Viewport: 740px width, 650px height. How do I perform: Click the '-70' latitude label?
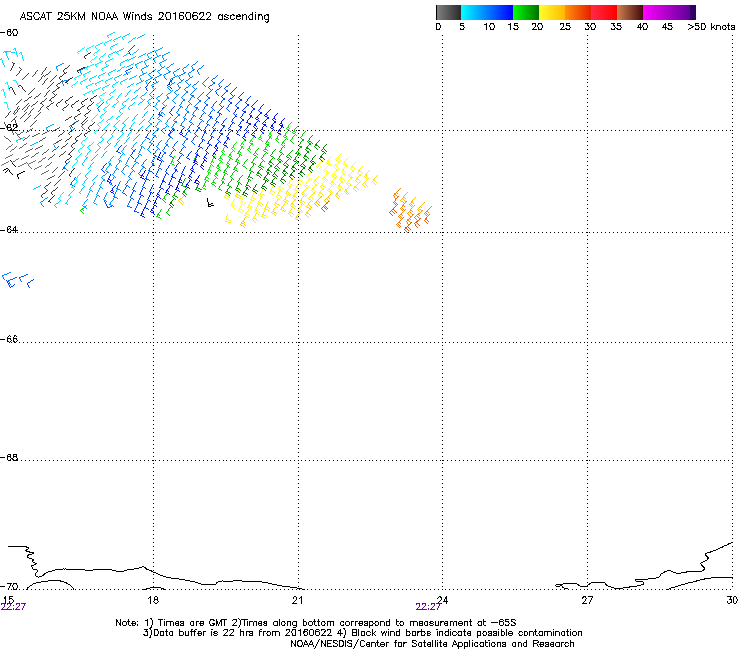9,586
